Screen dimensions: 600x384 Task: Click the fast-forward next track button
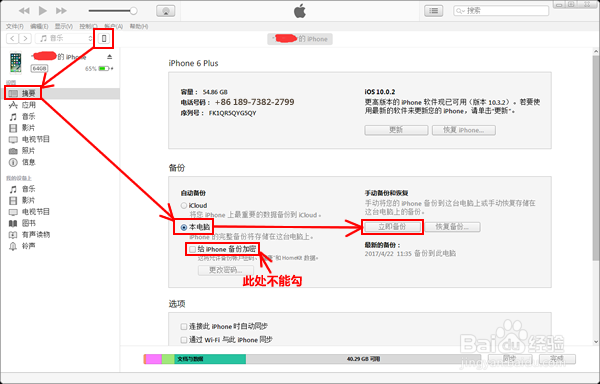point(61,11)
